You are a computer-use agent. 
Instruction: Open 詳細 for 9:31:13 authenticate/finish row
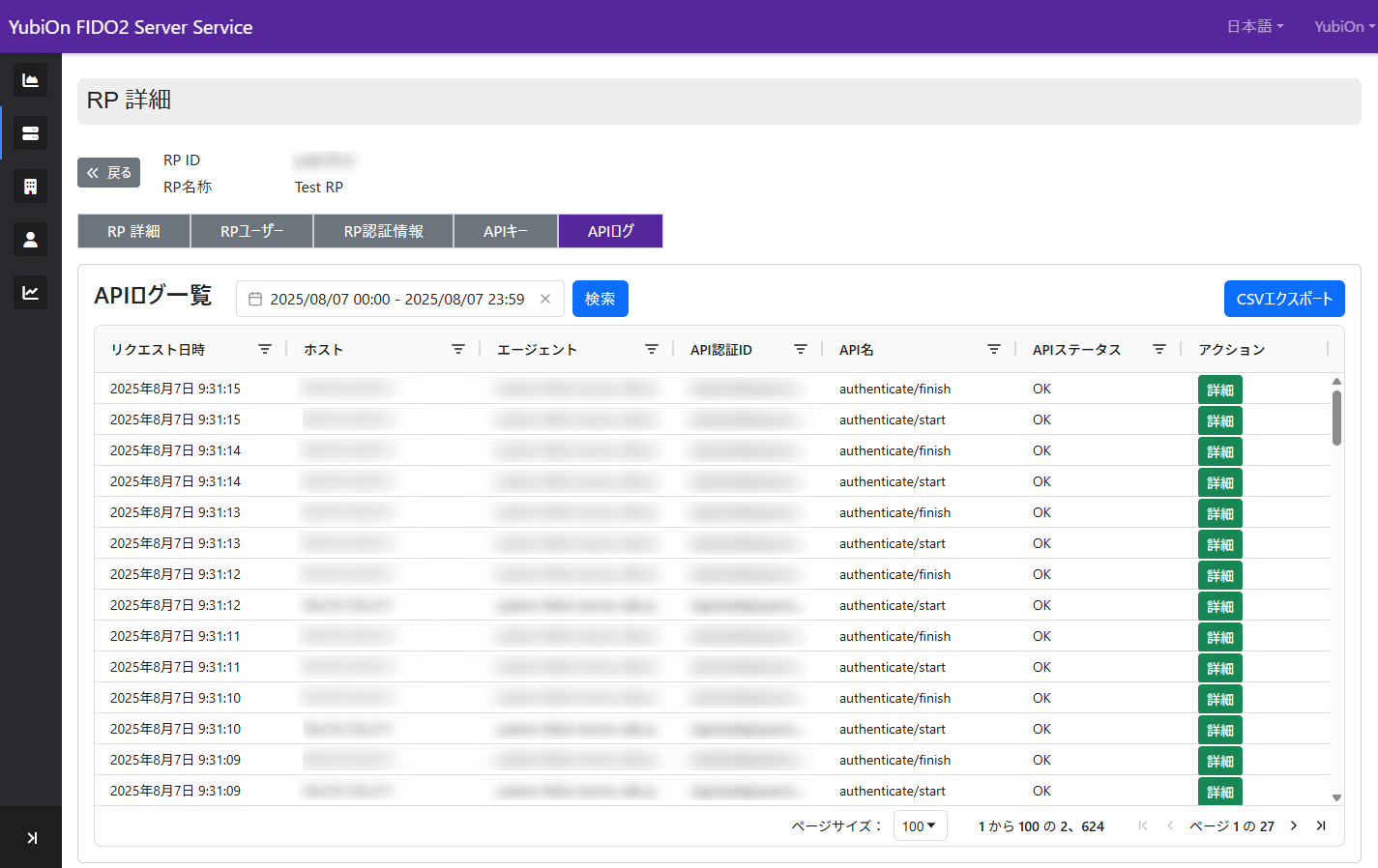(x=1220, y=513)
